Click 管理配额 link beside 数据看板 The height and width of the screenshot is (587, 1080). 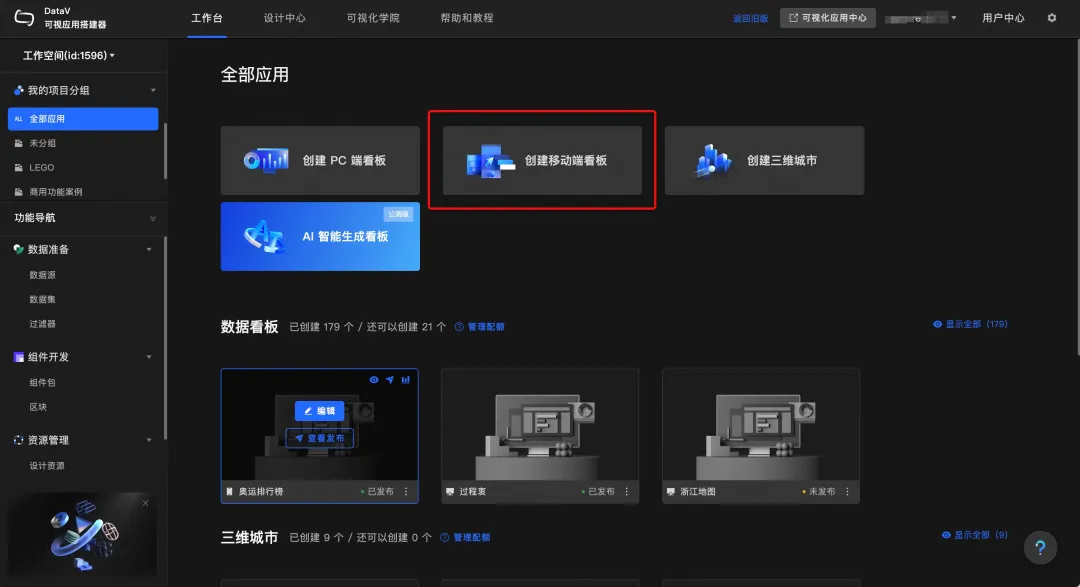[486, 327]
